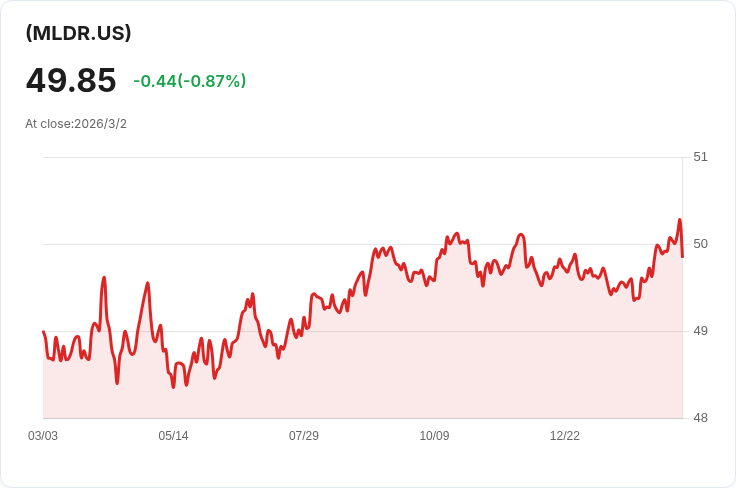Click the last data point ending the red line

[x=682, y=257]
